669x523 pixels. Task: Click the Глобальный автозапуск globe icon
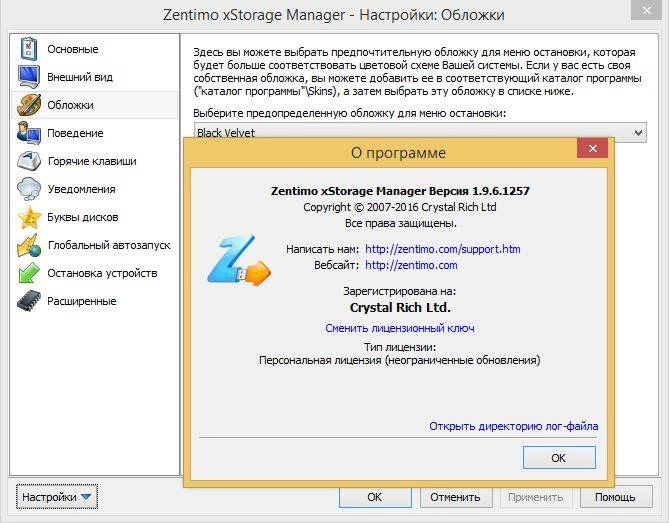(x=29, y=245)
